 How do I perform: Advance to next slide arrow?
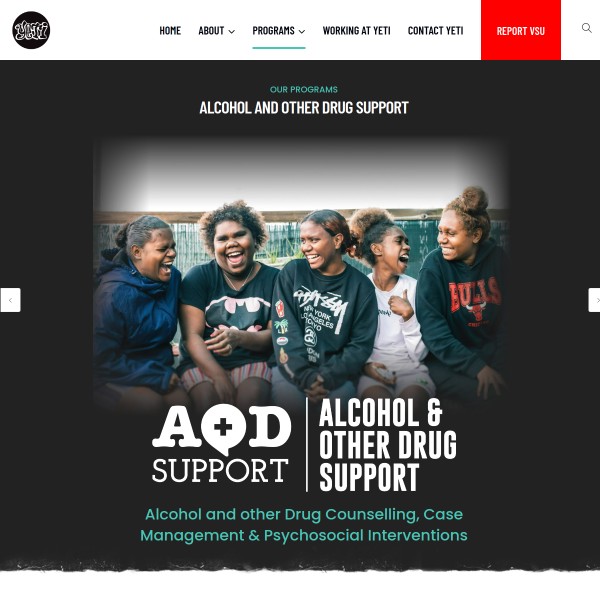594,300
